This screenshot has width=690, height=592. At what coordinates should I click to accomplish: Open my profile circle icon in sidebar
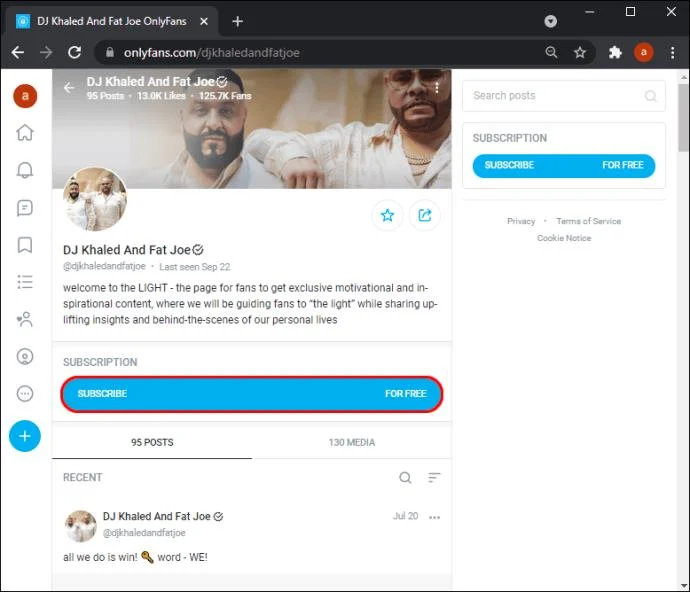[x=25, y=356]
